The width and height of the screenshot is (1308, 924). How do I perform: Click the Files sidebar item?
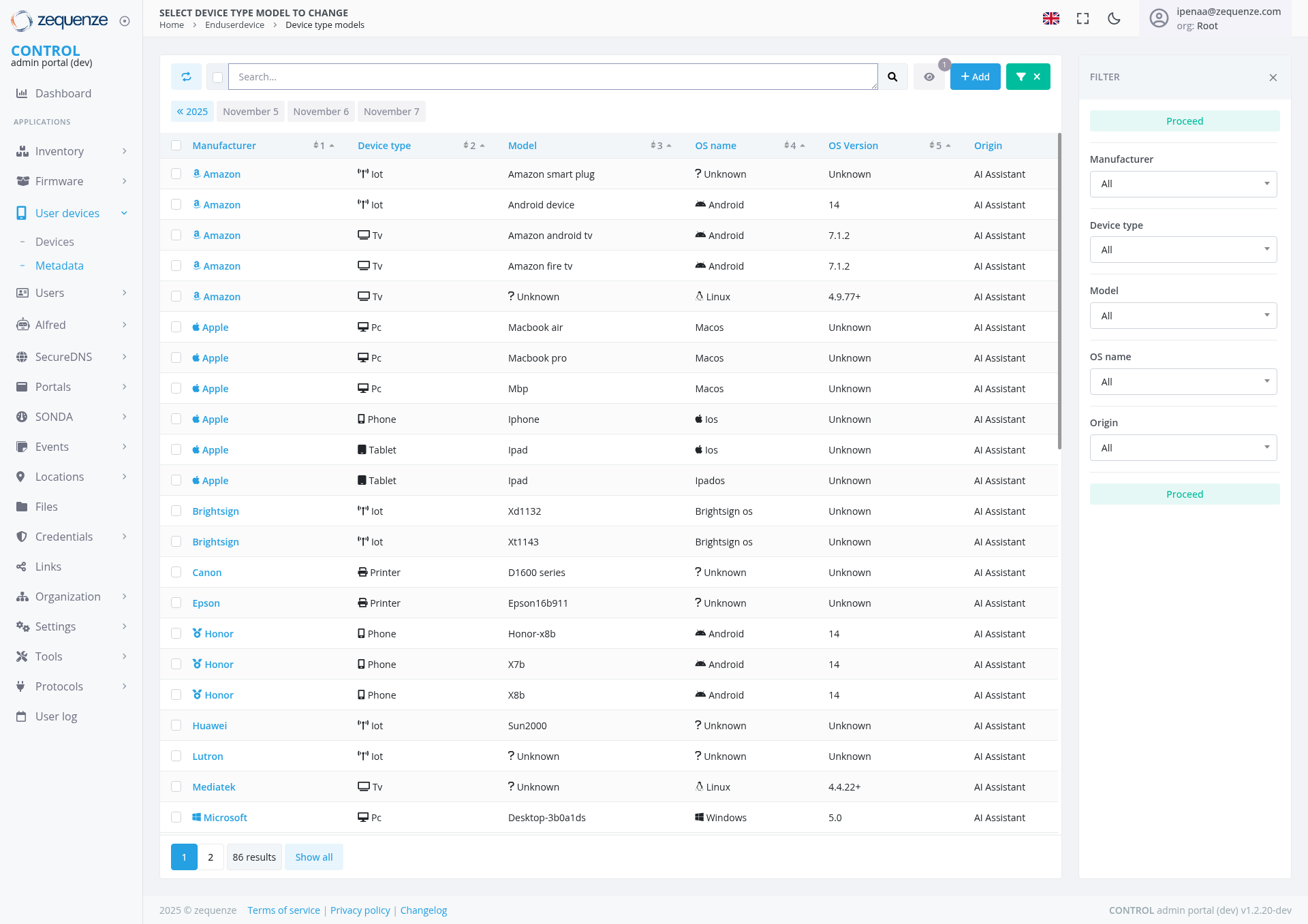(46, 507)
